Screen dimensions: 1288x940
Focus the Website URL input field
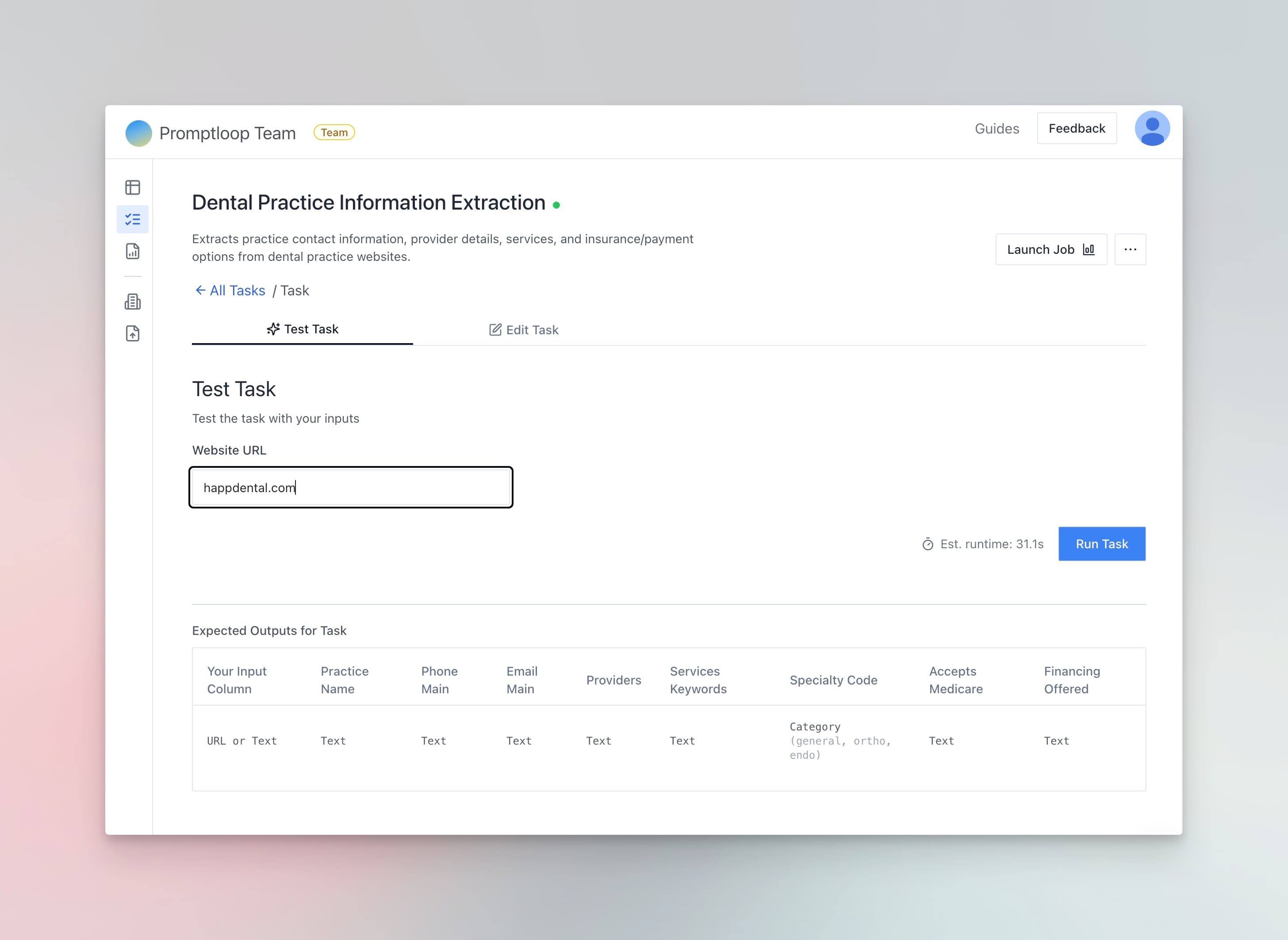tap(351, 488)
